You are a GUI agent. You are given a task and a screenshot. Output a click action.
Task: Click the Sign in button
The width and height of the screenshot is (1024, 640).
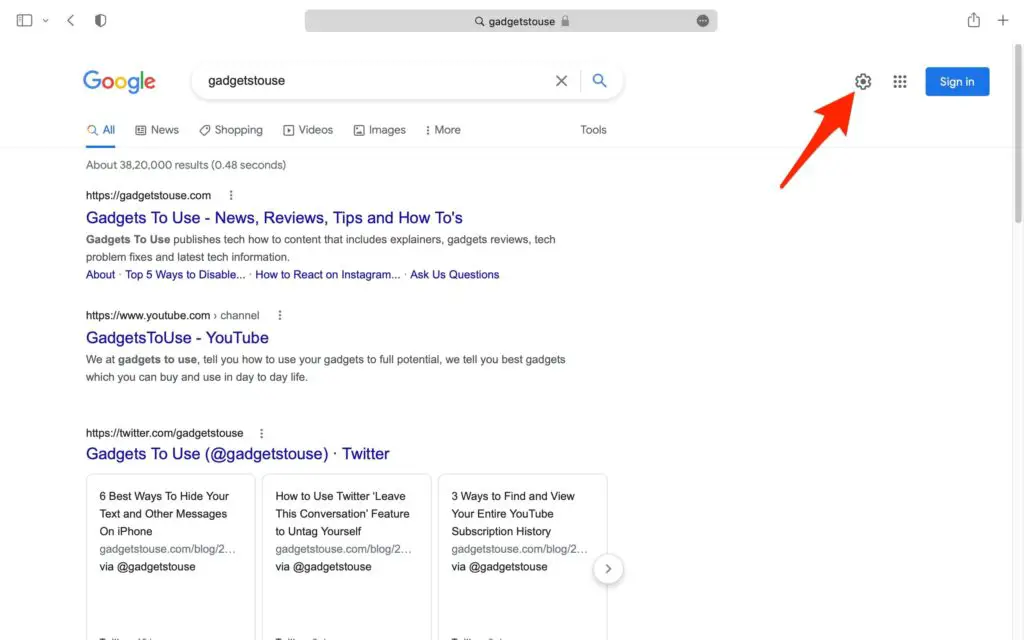[x=957, y=82]
